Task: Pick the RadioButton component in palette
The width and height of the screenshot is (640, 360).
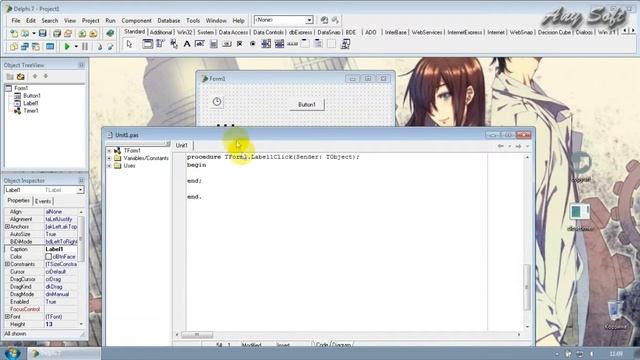Action: (x=253, y=44)
